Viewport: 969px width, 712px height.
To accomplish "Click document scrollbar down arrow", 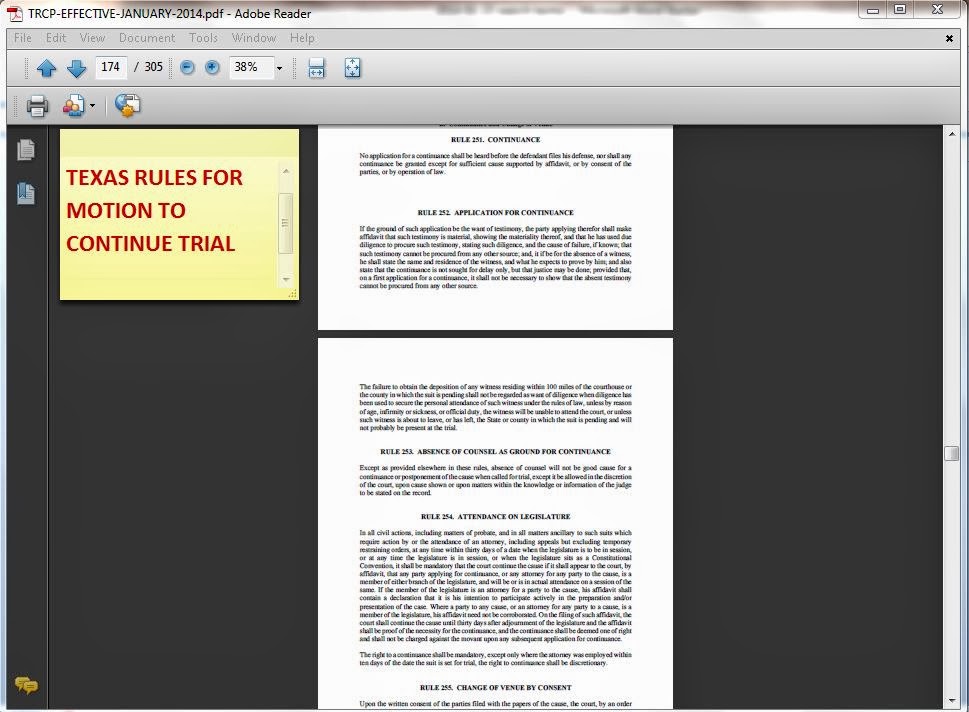I will pyautogui.click(x=952, y=701).
